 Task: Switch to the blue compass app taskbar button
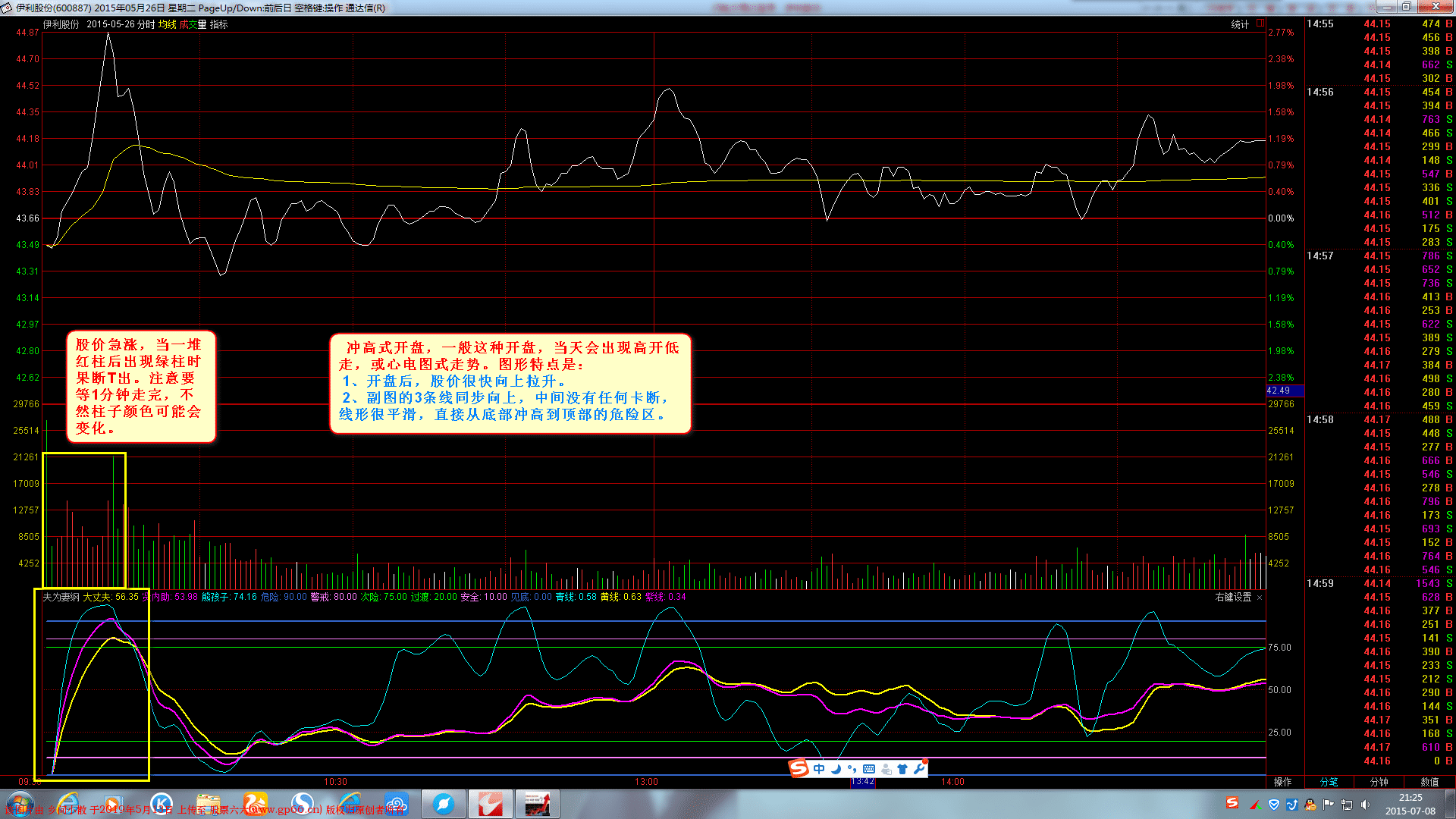444,804
